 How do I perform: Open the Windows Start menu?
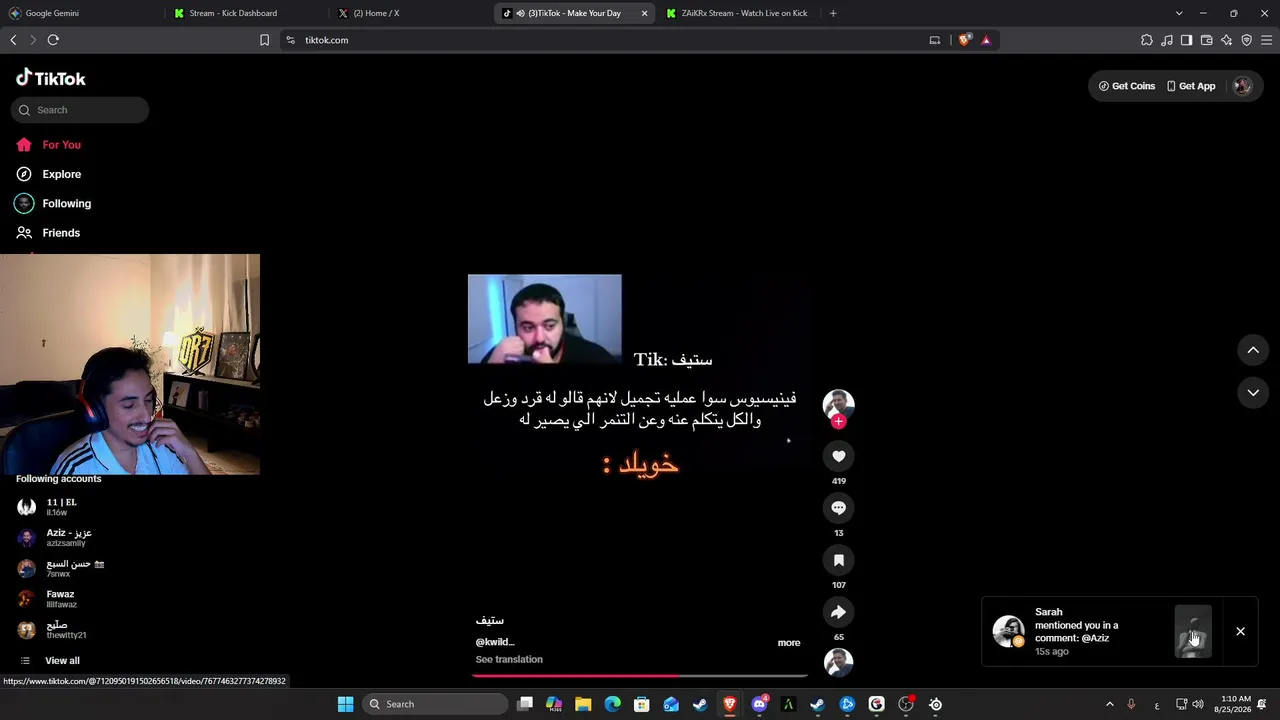345,704
